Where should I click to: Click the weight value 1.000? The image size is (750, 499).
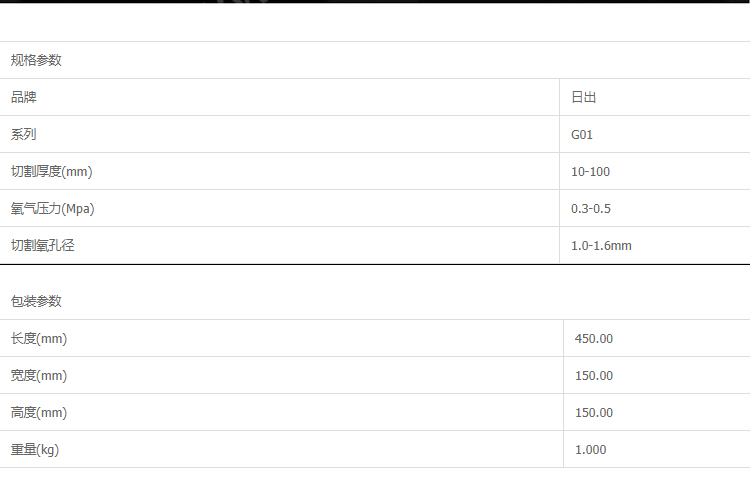pos(591,449)
